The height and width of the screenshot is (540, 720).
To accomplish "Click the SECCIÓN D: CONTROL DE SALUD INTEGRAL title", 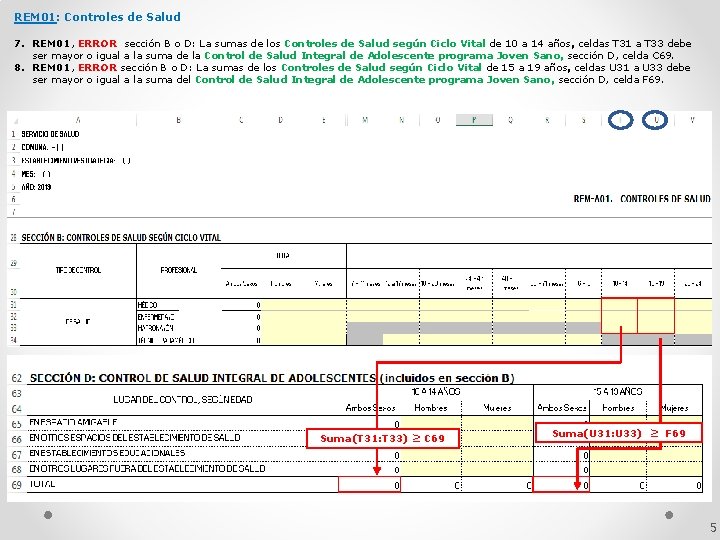I will click(x=272, y=378).
